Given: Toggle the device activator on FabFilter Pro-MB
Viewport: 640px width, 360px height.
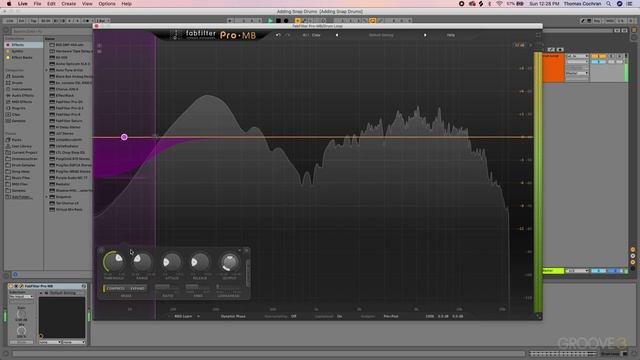Looking at the screenshot, I should pyautogui.click(x=11, y=286).
